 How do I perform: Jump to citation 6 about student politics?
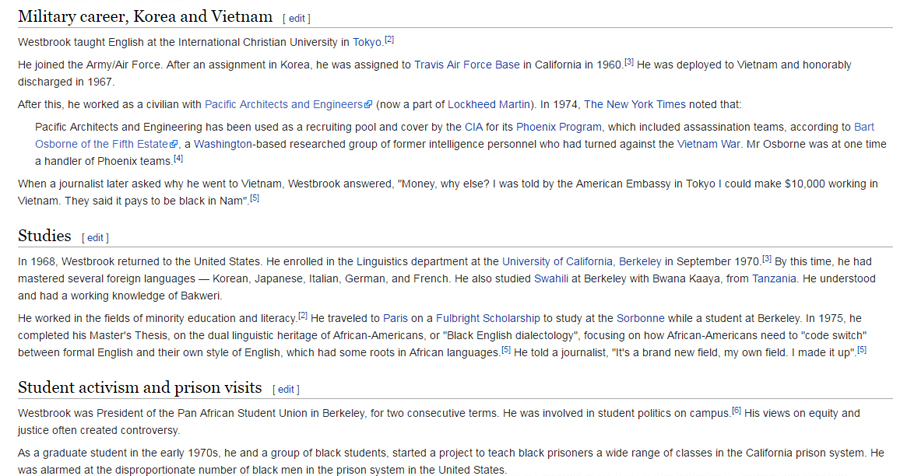(x=736, y=410)
